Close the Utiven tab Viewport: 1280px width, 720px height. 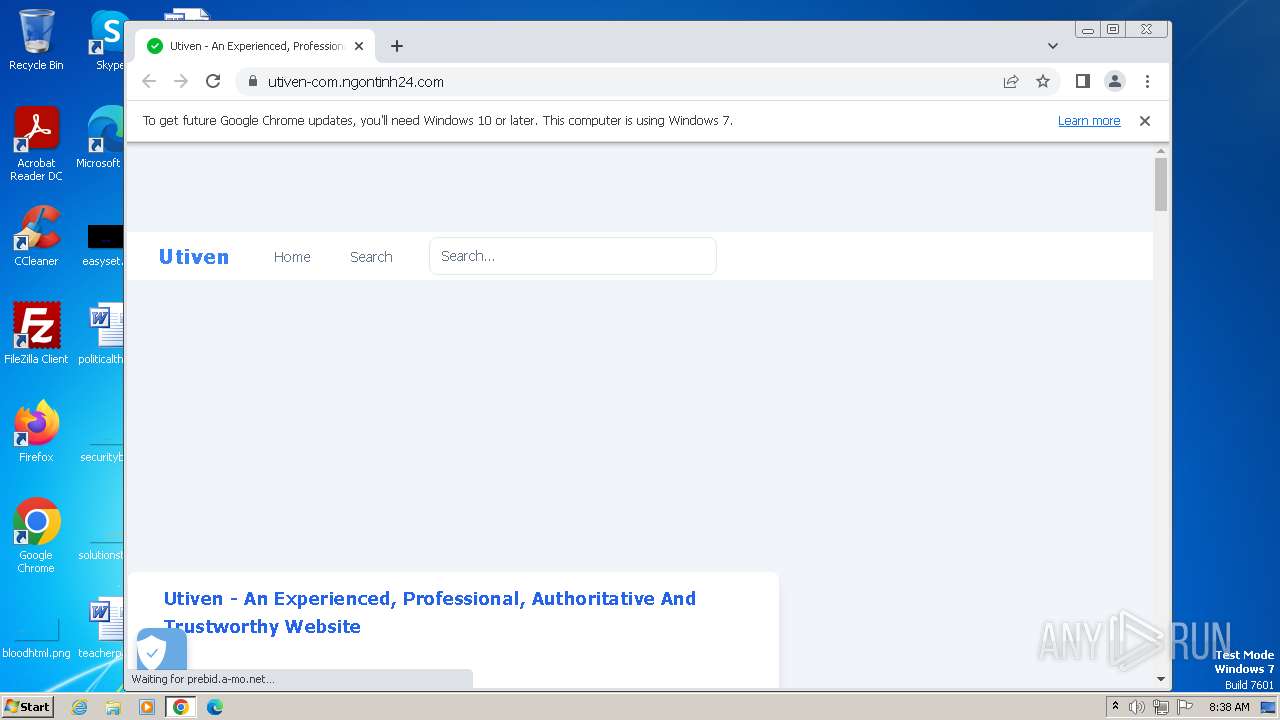(359, 46)
